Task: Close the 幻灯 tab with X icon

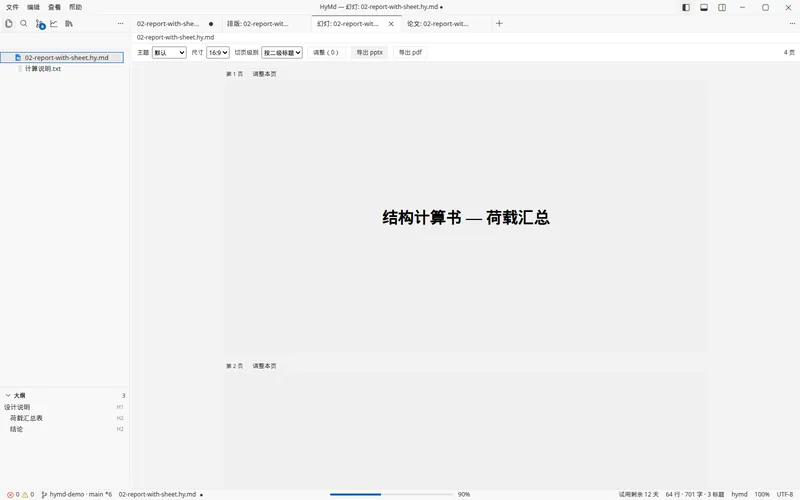Action: (391, 24)
